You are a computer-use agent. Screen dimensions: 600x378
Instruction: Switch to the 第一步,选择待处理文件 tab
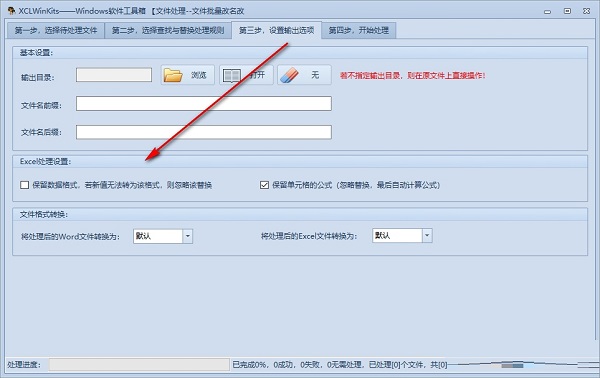pyautogui.click(x=56, y=30)
